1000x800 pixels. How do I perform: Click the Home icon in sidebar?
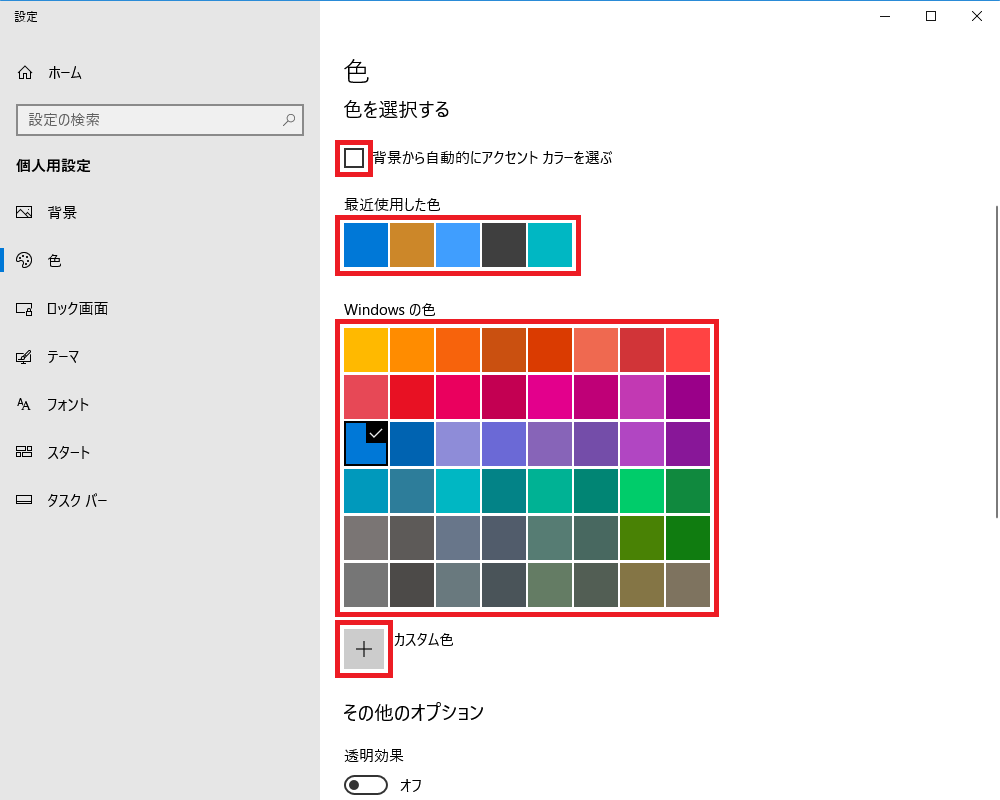[x=25, y=73]
